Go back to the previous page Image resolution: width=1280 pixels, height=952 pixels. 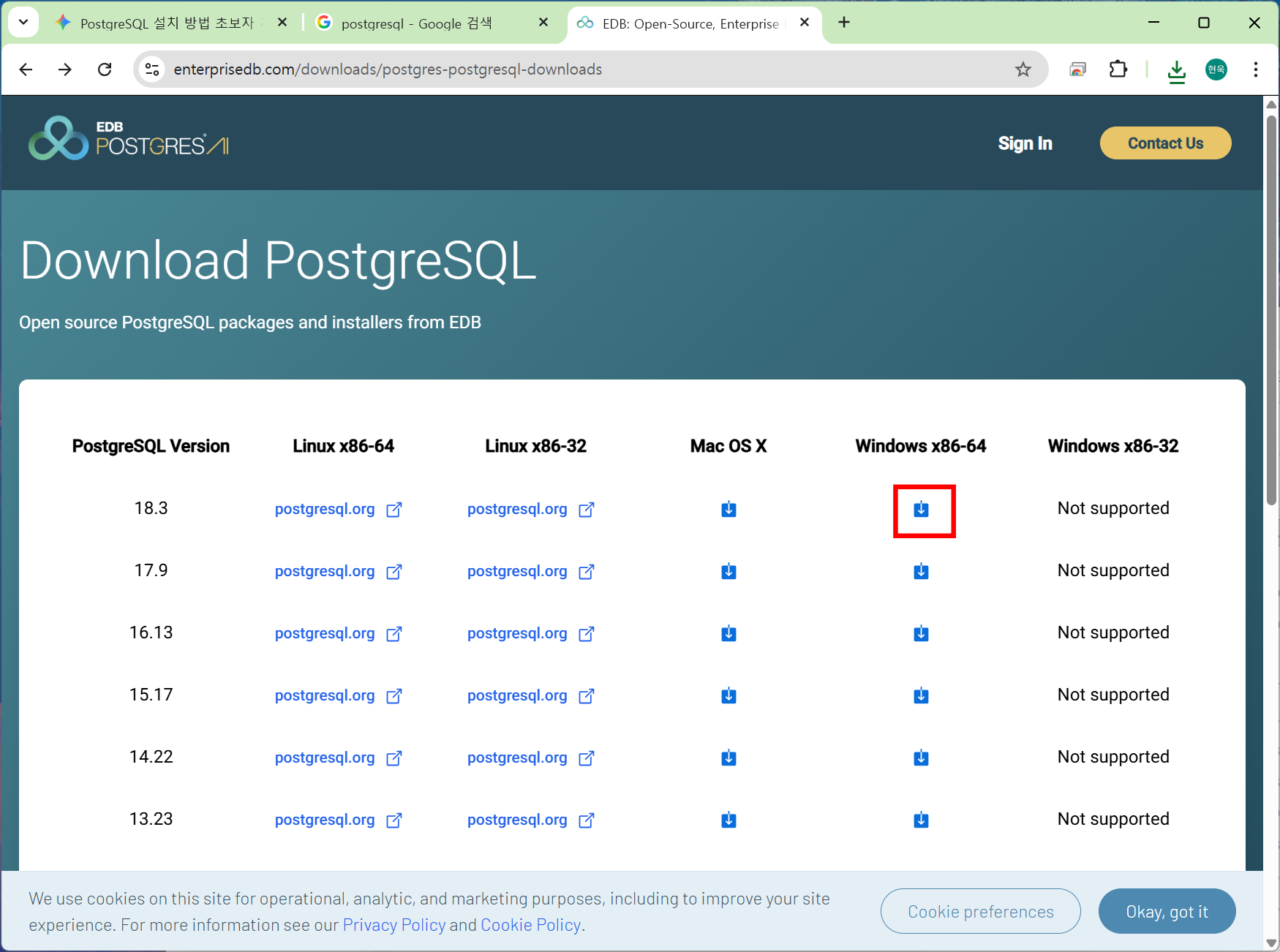point(26,69)
